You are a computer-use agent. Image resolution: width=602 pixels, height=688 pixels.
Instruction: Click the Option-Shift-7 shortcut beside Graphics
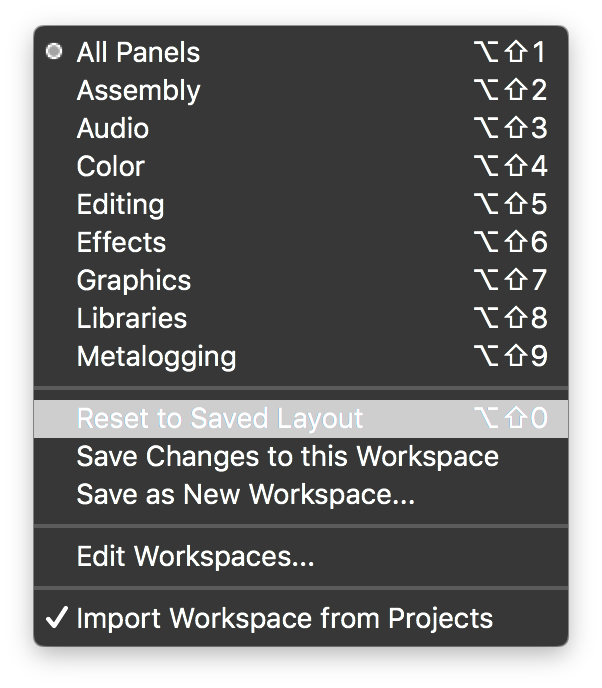pos(510,281)
